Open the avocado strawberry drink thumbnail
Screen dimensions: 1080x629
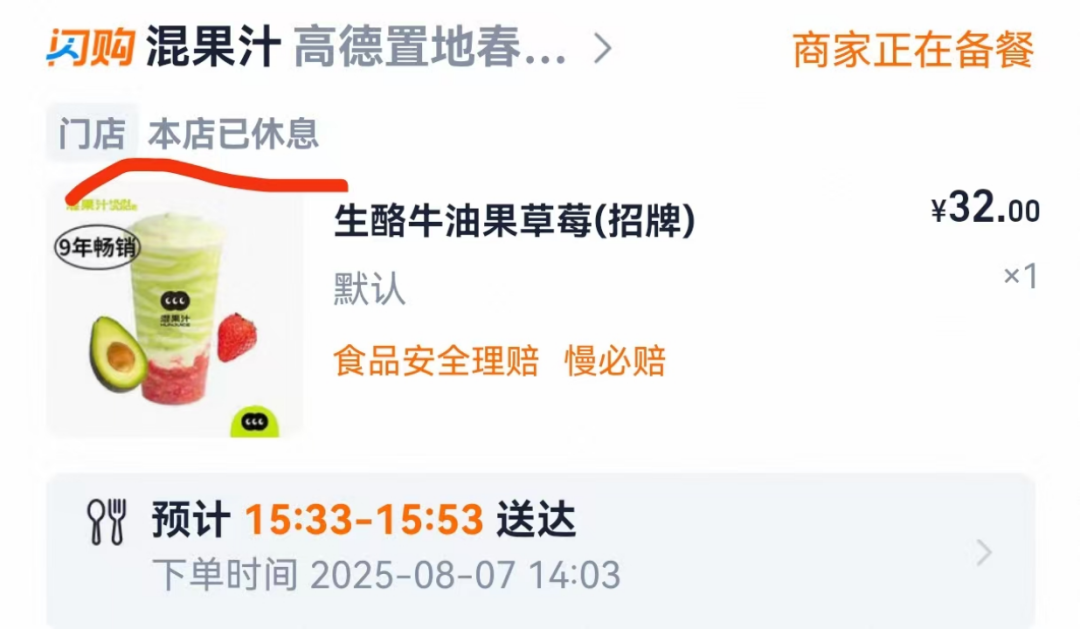coord(175,313)
